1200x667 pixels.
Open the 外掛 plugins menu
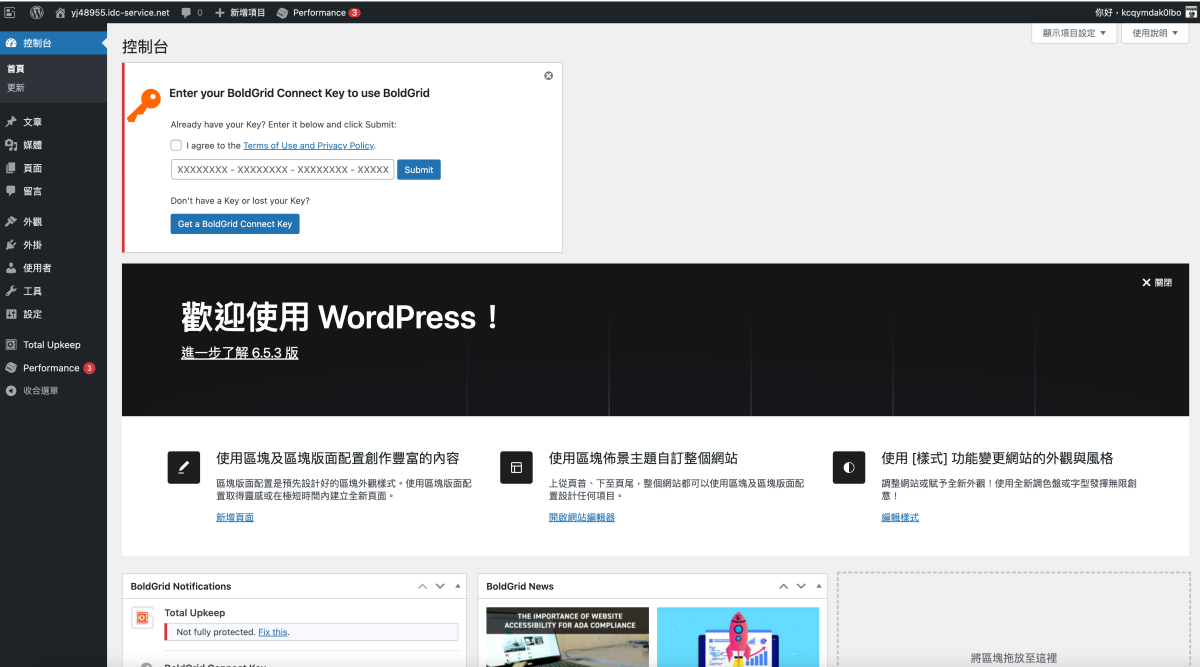(x=33, y=245)
